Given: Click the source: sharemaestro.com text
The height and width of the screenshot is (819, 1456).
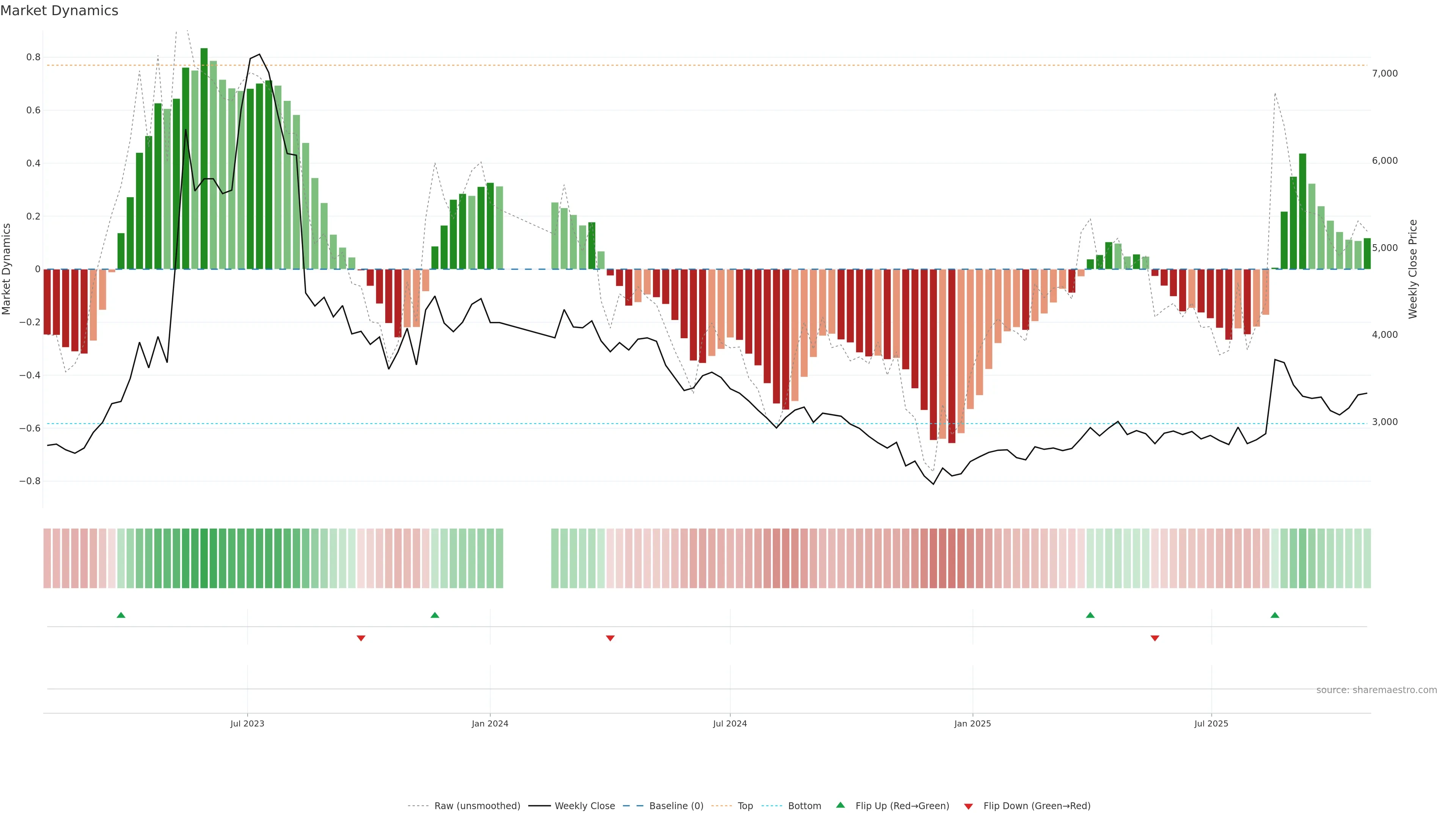Looking at the screenshot, I should tap(1376, 690).
